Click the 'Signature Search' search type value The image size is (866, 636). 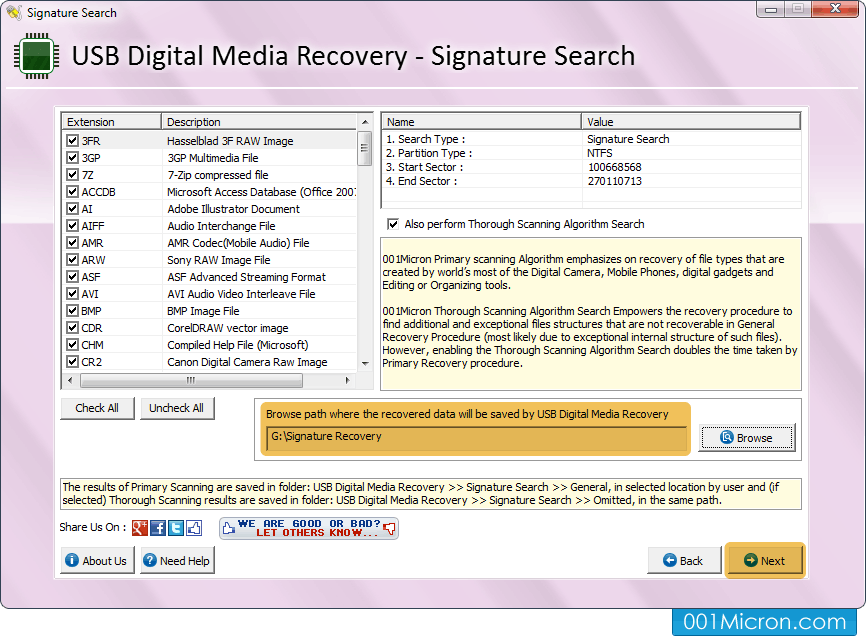click(x=628, y=139)
